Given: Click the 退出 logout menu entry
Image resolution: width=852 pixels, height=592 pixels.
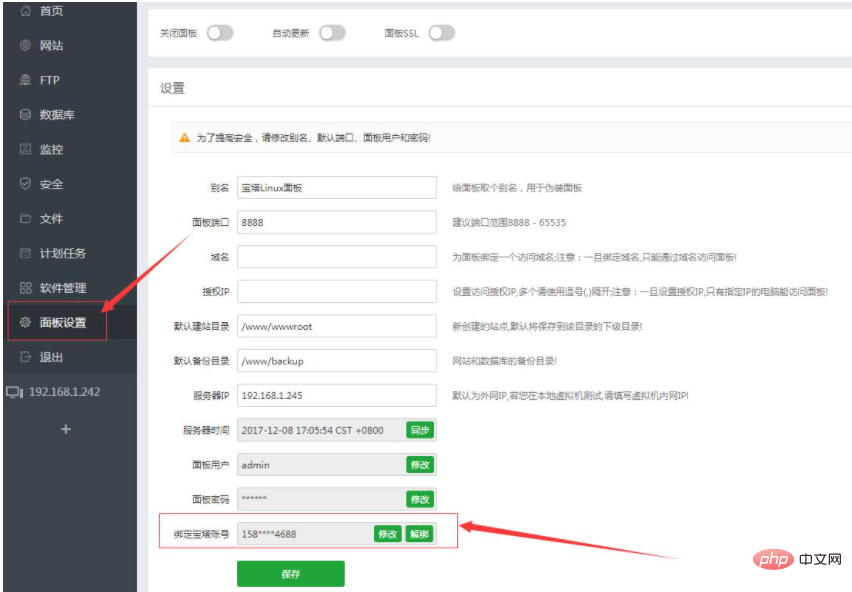Looking at the screenshot, I should coord(51,357).
